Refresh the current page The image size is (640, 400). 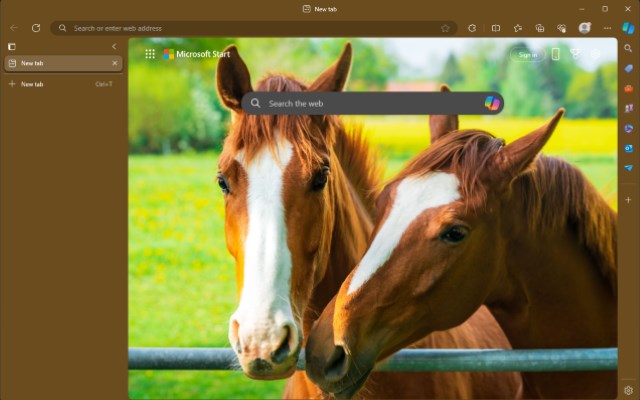[36, 28]
